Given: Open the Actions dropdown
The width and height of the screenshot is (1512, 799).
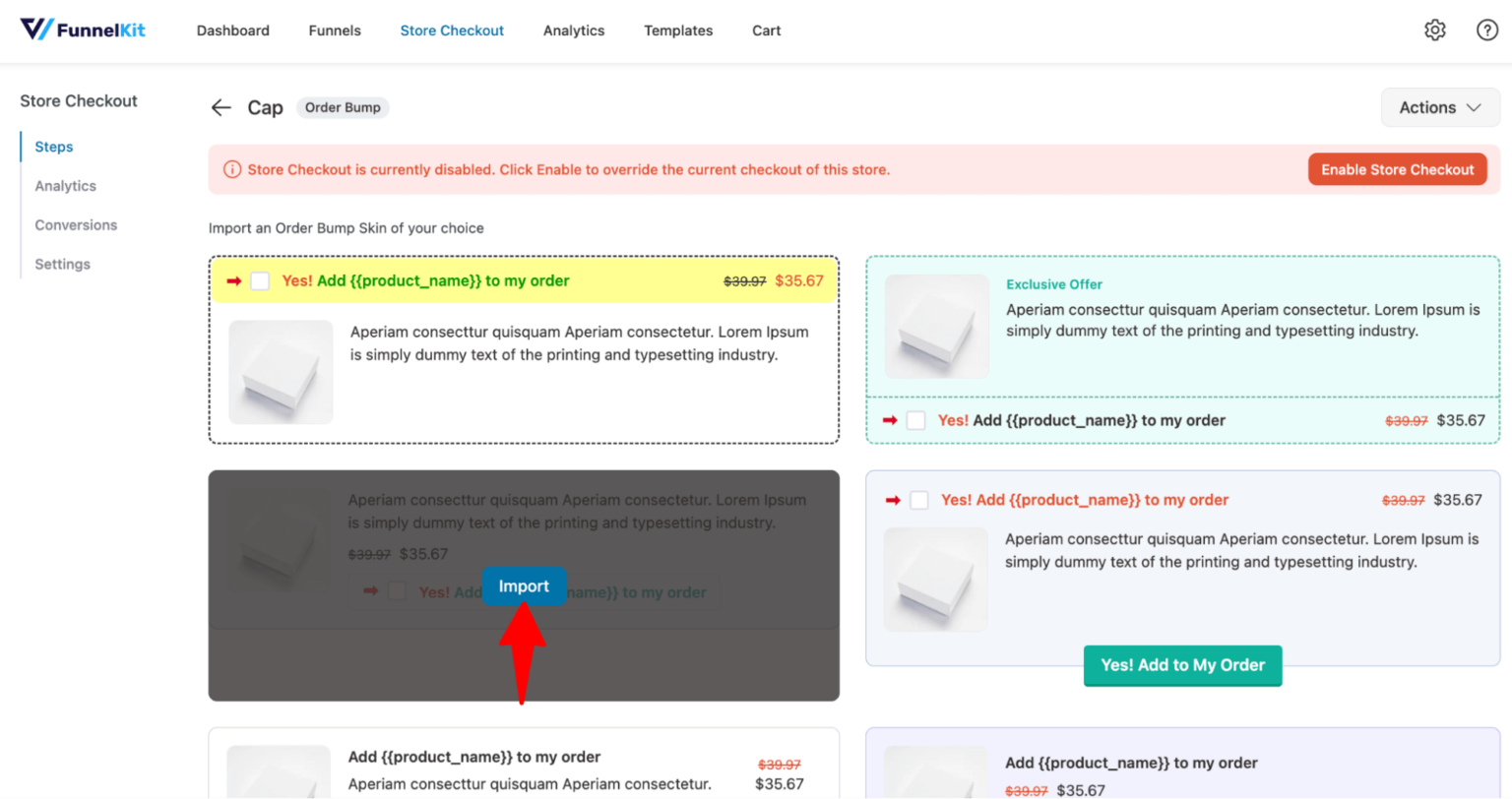Looking at the screenshot, I should 1439,107.
